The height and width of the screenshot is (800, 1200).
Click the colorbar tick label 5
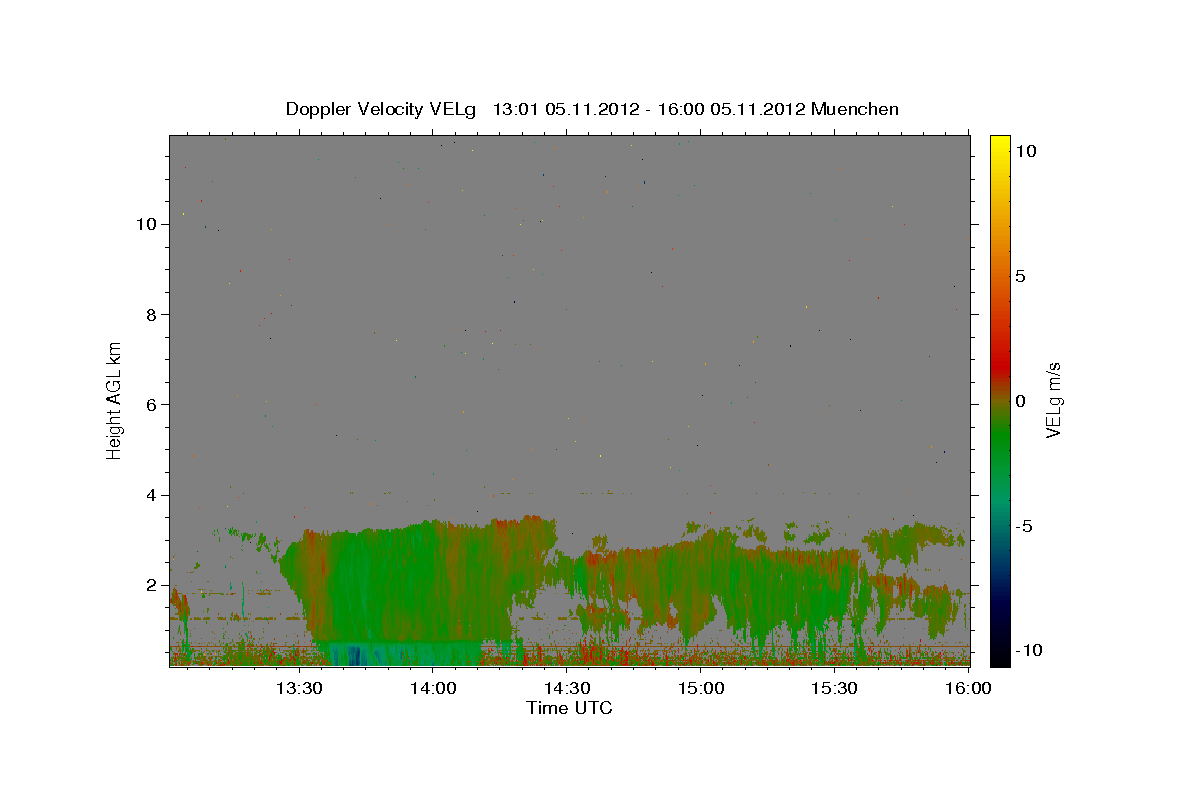tap(1021, 276)
